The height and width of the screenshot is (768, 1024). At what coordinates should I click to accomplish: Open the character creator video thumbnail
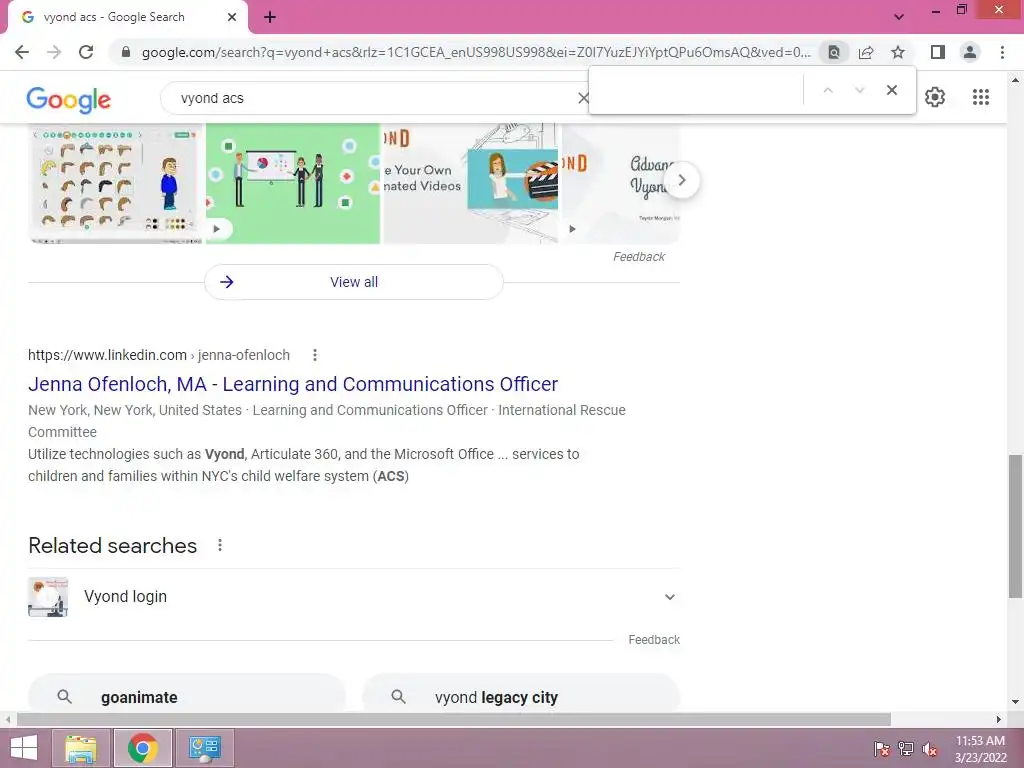click(116, 184)
